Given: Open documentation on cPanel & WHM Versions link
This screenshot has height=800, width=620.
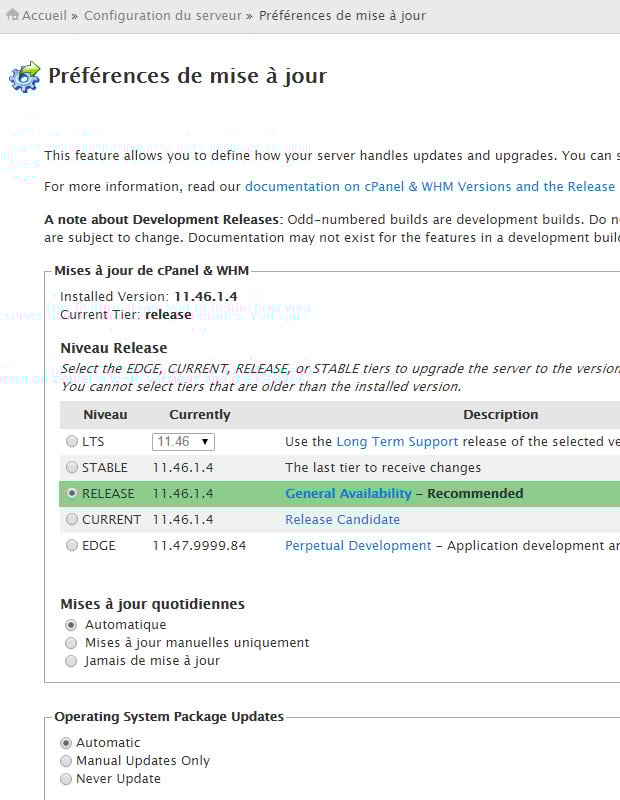Looking at the screenshot, I should [430, 187].
